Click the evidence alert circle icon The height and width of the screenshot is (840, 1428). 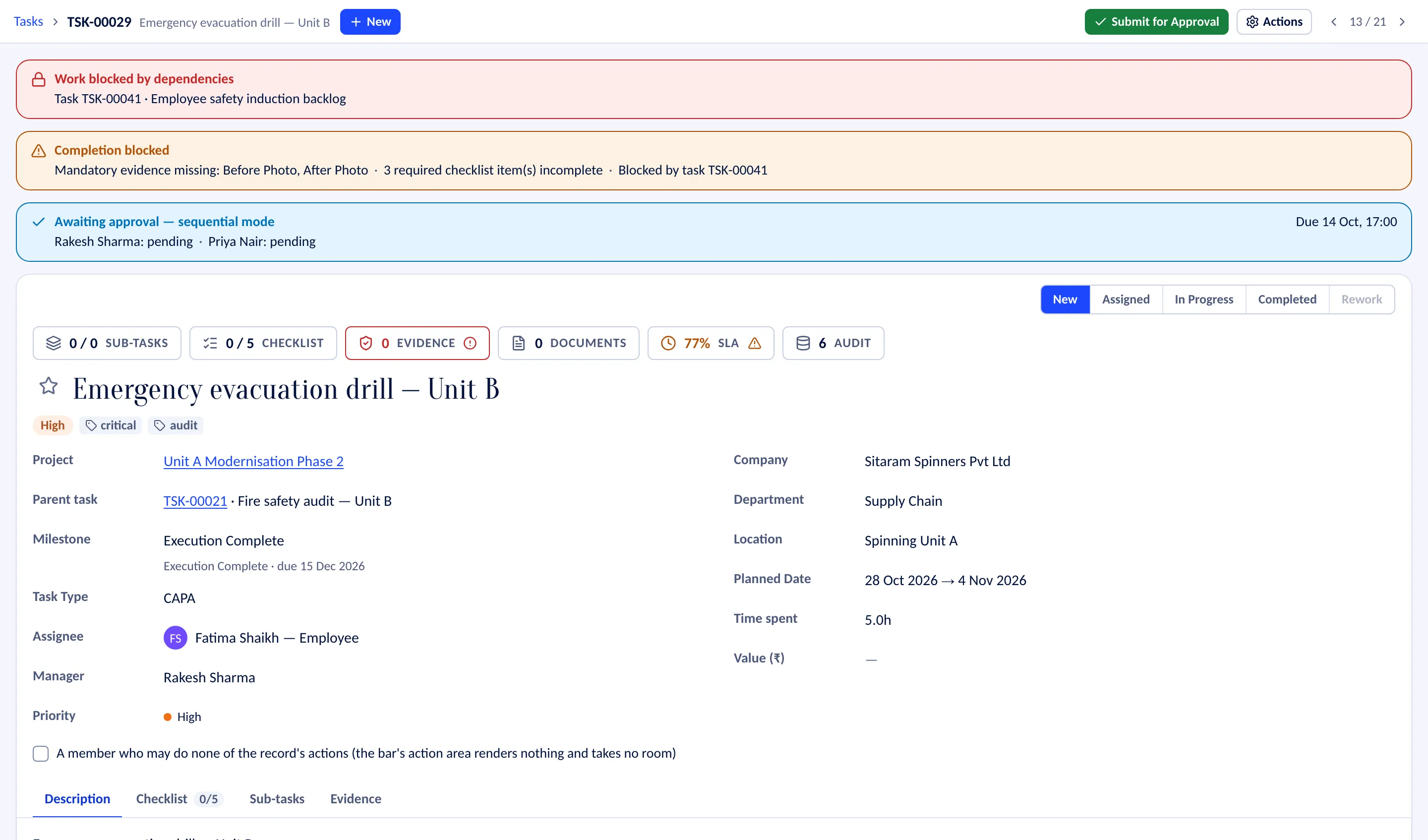470,343
